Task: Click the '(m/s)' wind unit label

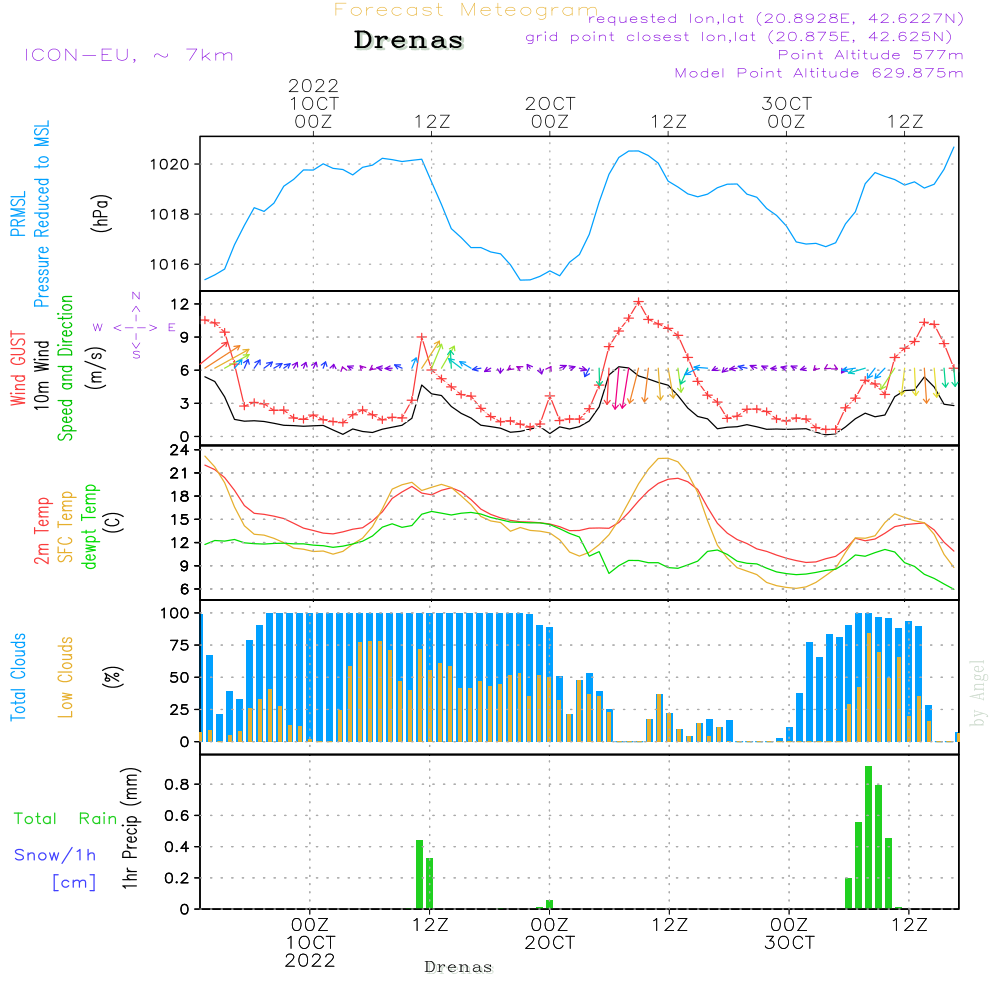Action: (96, 368)
